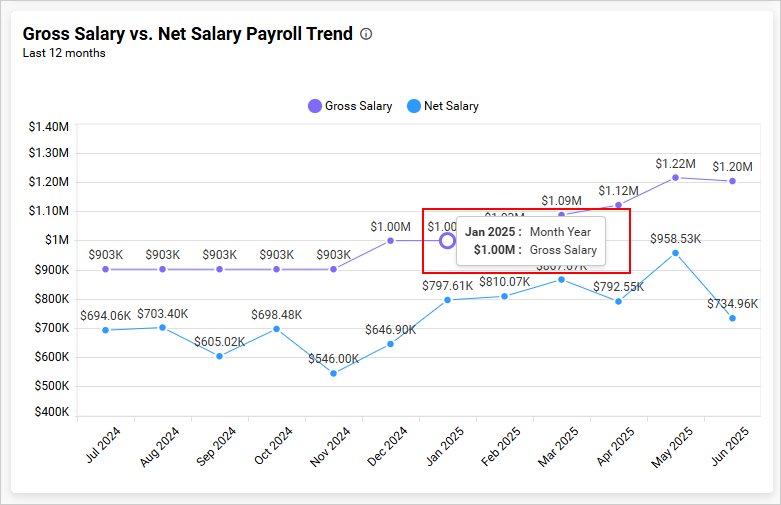781x505 pixels.
Task: Click the Mar 2025 x-axis label
Action: 561,446
